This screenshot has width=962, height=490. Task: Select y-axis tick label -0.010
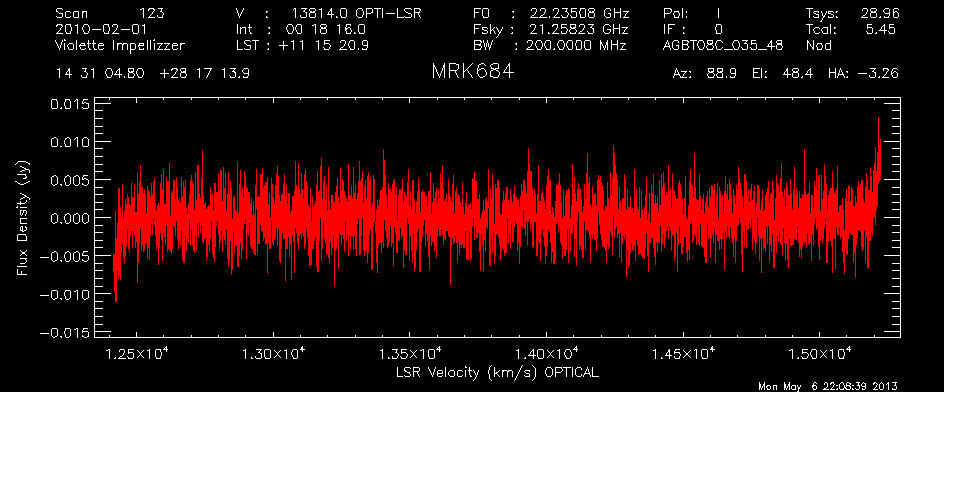(x=64, y=294)
